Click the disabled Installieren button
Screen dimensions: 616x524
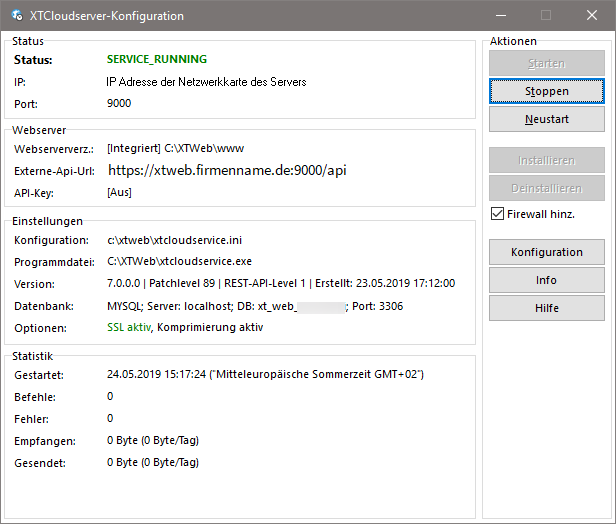(x=546, y=160)
